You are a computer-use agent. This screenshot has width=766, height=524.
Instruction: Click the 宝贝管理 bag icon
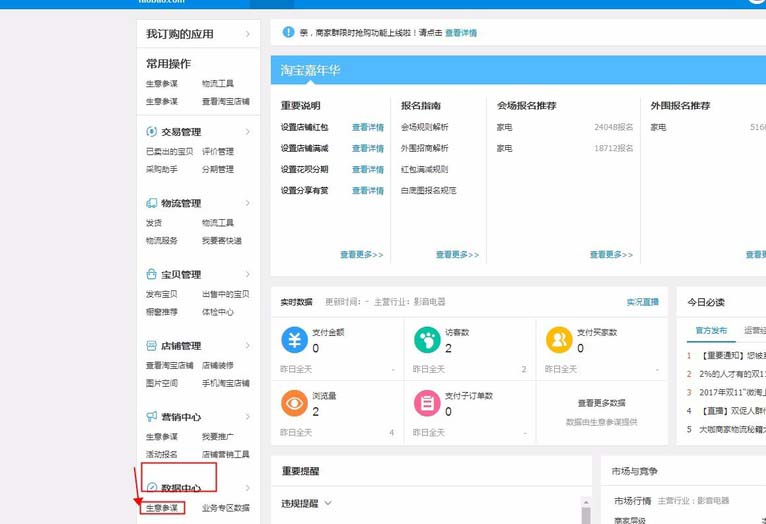coord(151,274)
